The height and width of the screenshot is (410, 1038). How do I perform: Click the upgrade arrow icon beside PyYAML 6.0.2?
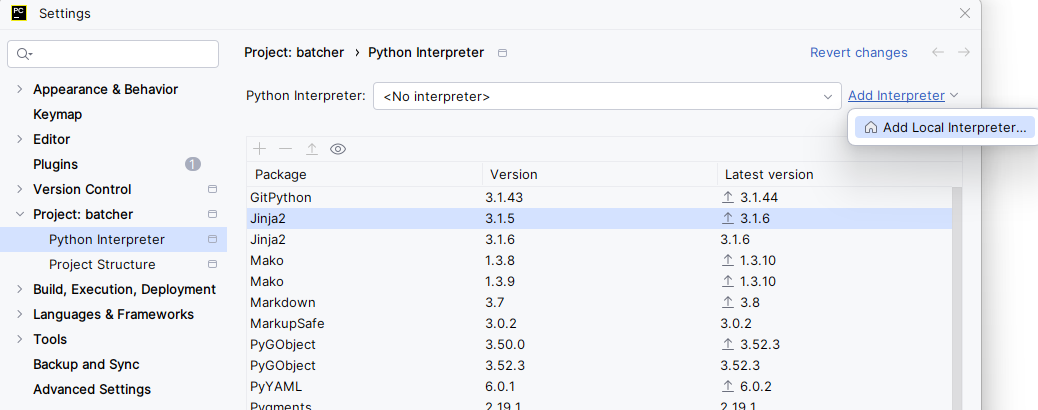tap(728, 387)
